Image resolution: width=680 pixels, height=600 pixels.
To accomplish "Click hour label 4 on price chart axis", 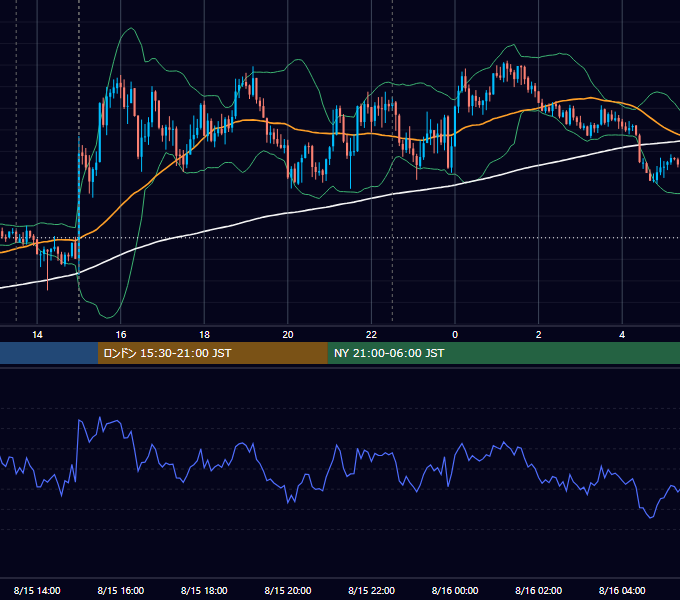I will (x=622, y=334).
